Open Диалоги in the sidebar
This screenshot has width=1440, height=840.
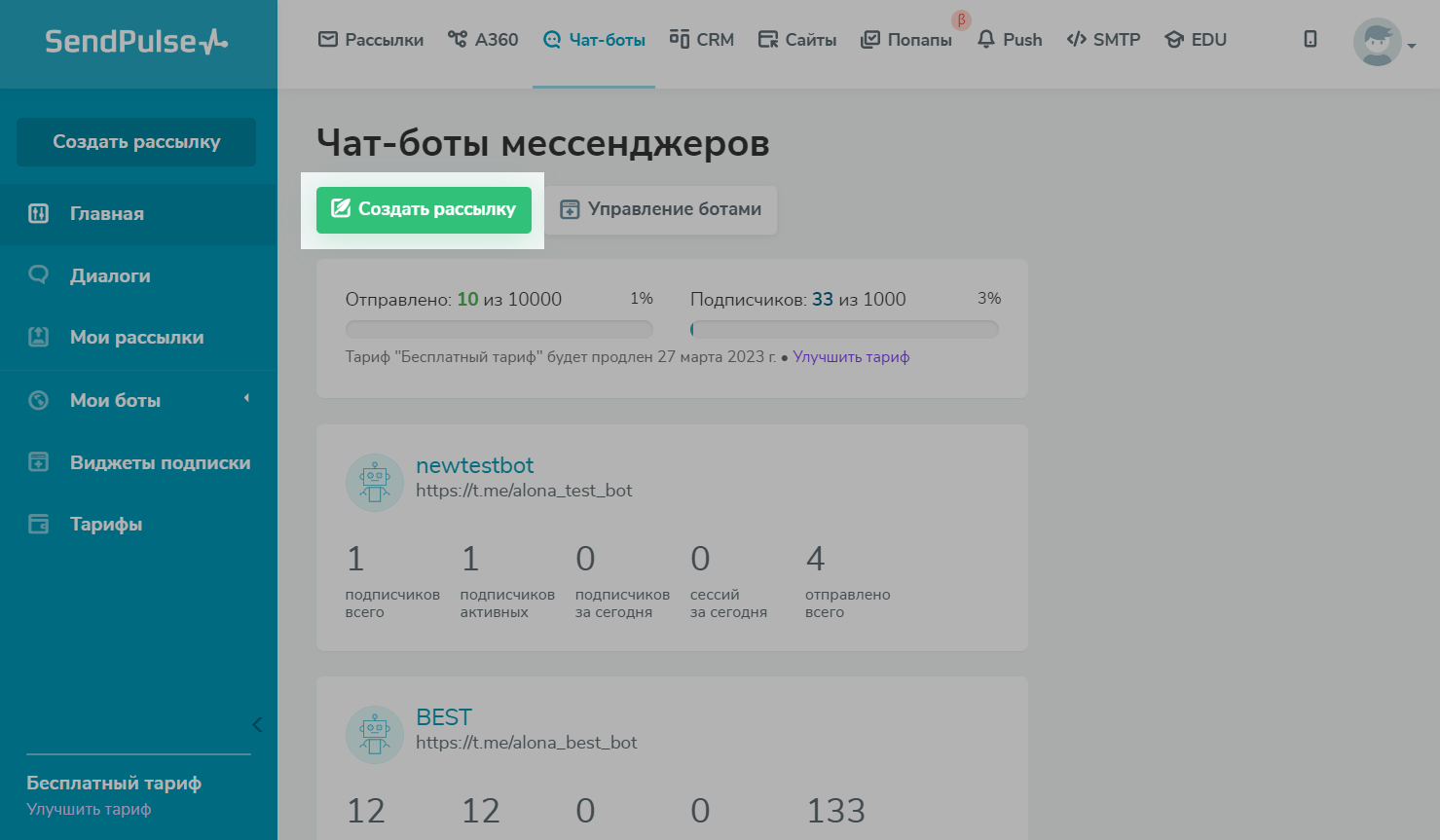tap(110, 275)
